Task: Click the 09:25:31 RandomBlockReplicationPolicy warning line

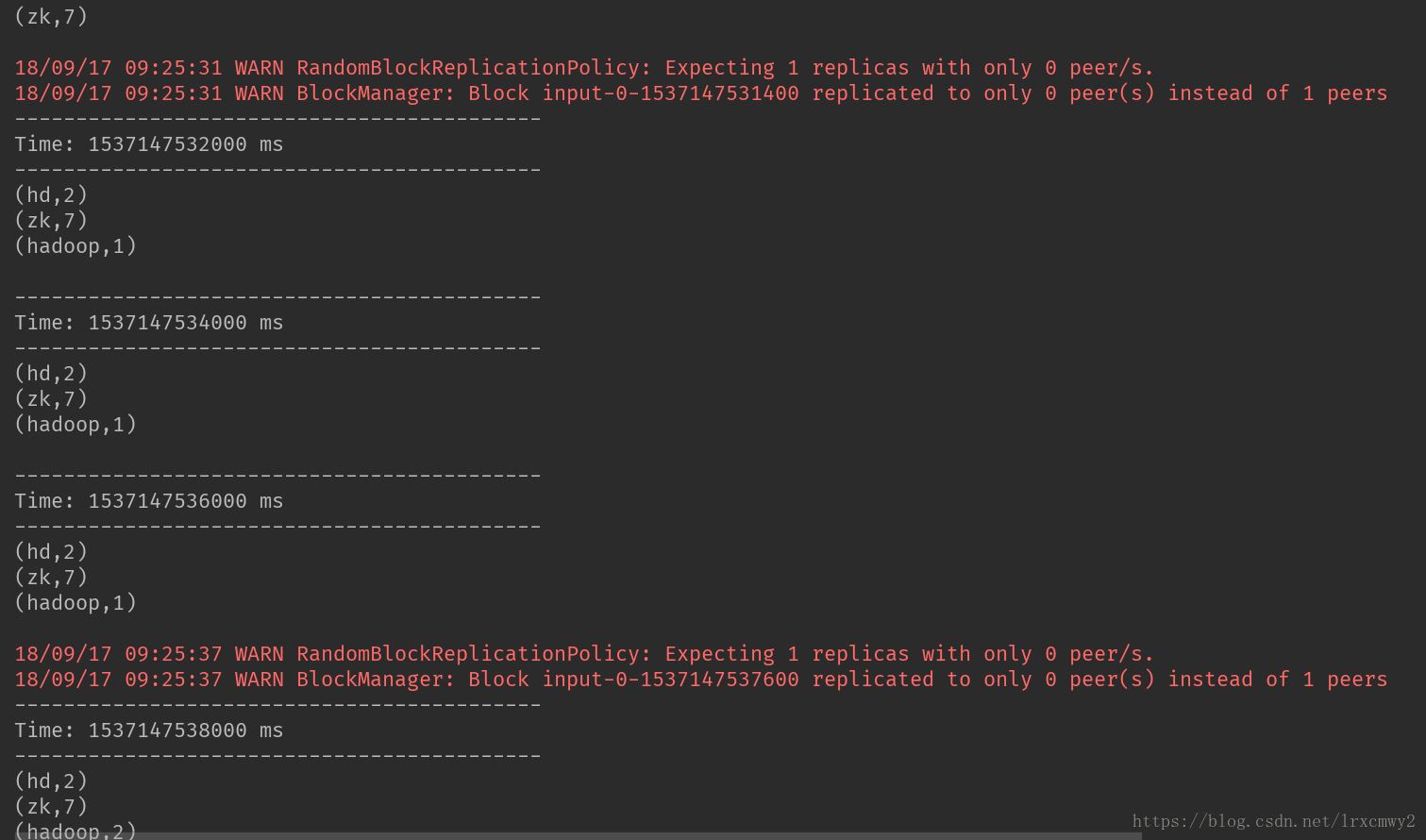Action: click(x=583, y=68)
